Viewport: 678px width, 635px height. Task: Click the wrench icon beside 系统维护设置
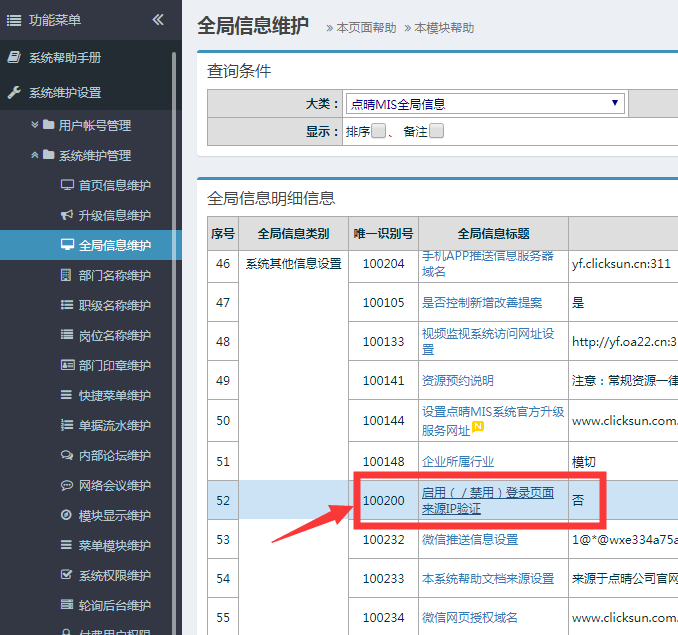14,93
